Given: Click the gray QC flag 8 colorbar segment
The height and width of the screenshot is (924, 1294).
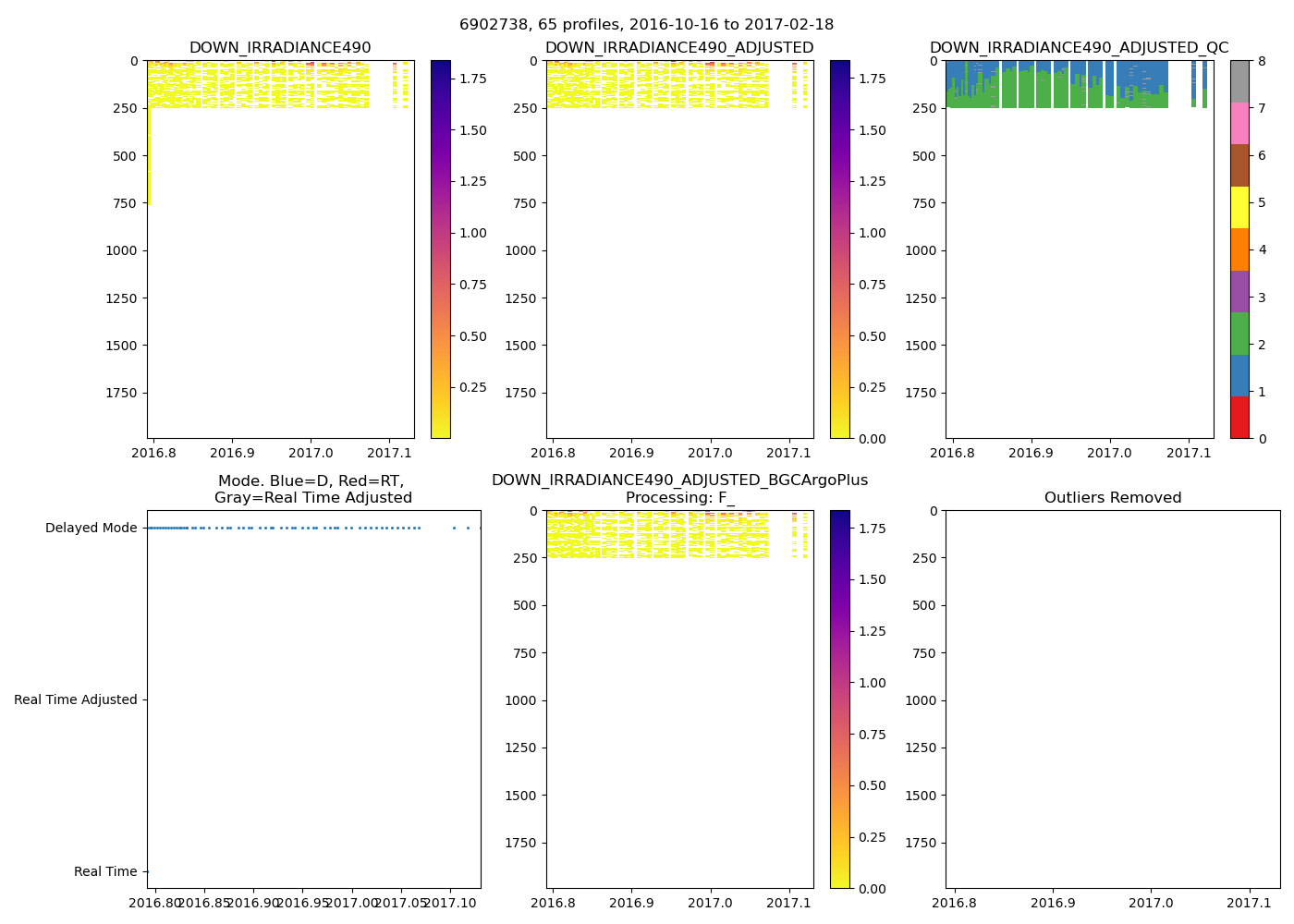Looking at the screenshot, I should [x=1239, y=81].
